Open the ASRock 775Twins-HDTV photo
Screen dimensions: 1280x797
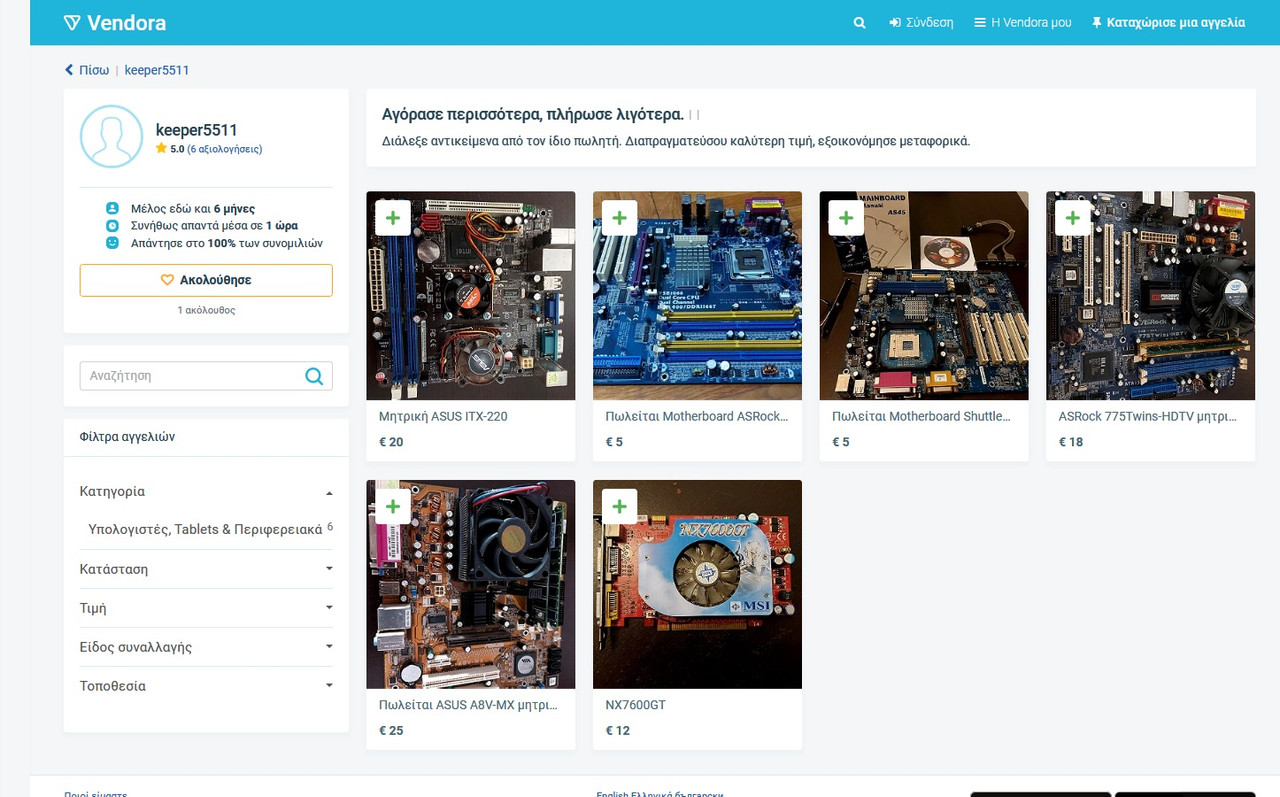(1150, 296)
